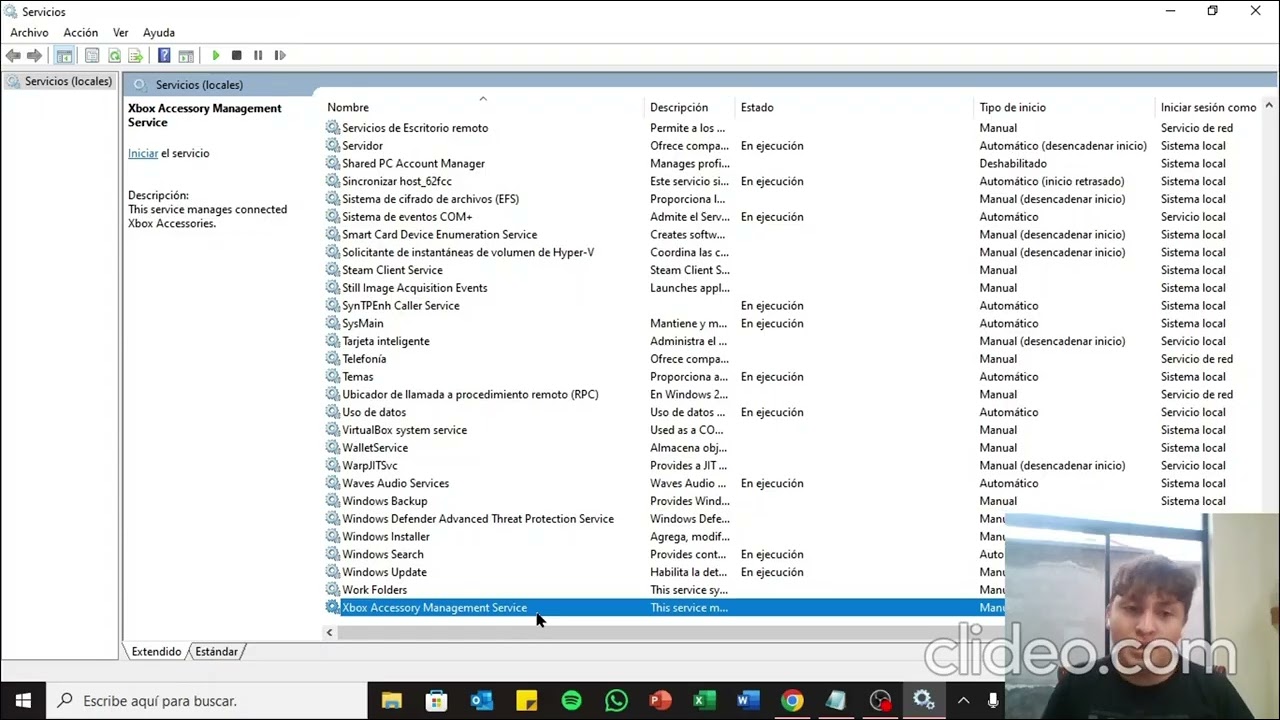Open File Explorer from the taskbar

(x=391, y=701)
